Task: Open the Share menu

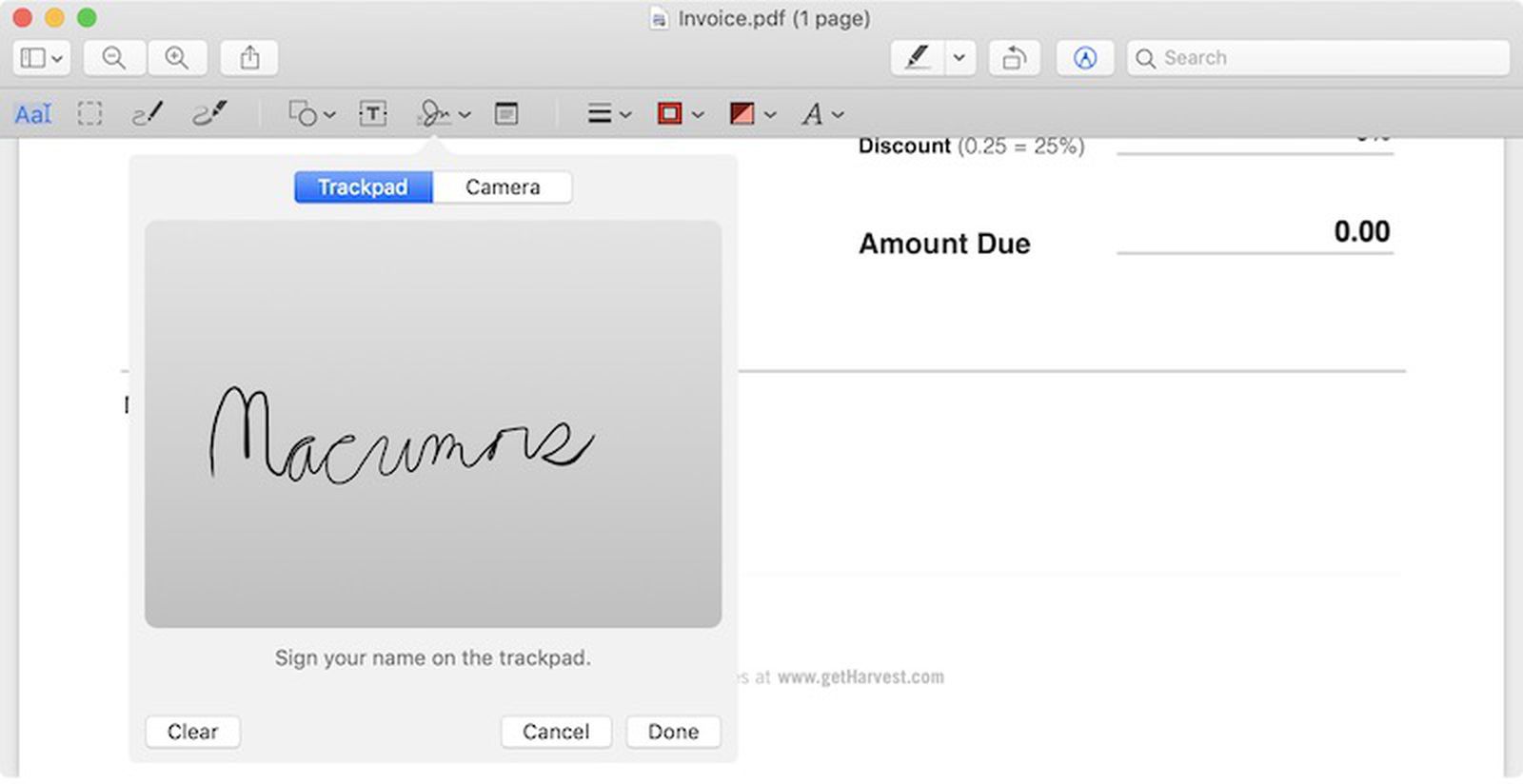Action: [x=249, y=58]
